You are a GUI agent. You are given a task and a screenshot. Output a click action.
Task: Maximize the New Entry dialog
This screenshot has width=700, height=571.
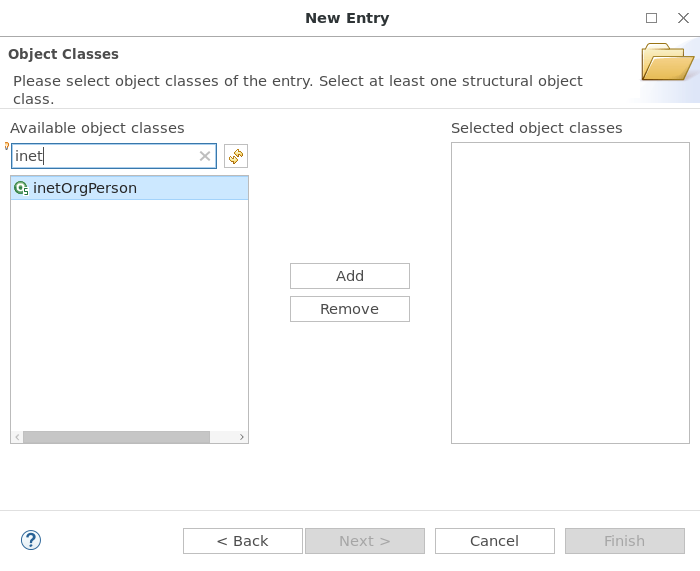click(x=651, y=18)
